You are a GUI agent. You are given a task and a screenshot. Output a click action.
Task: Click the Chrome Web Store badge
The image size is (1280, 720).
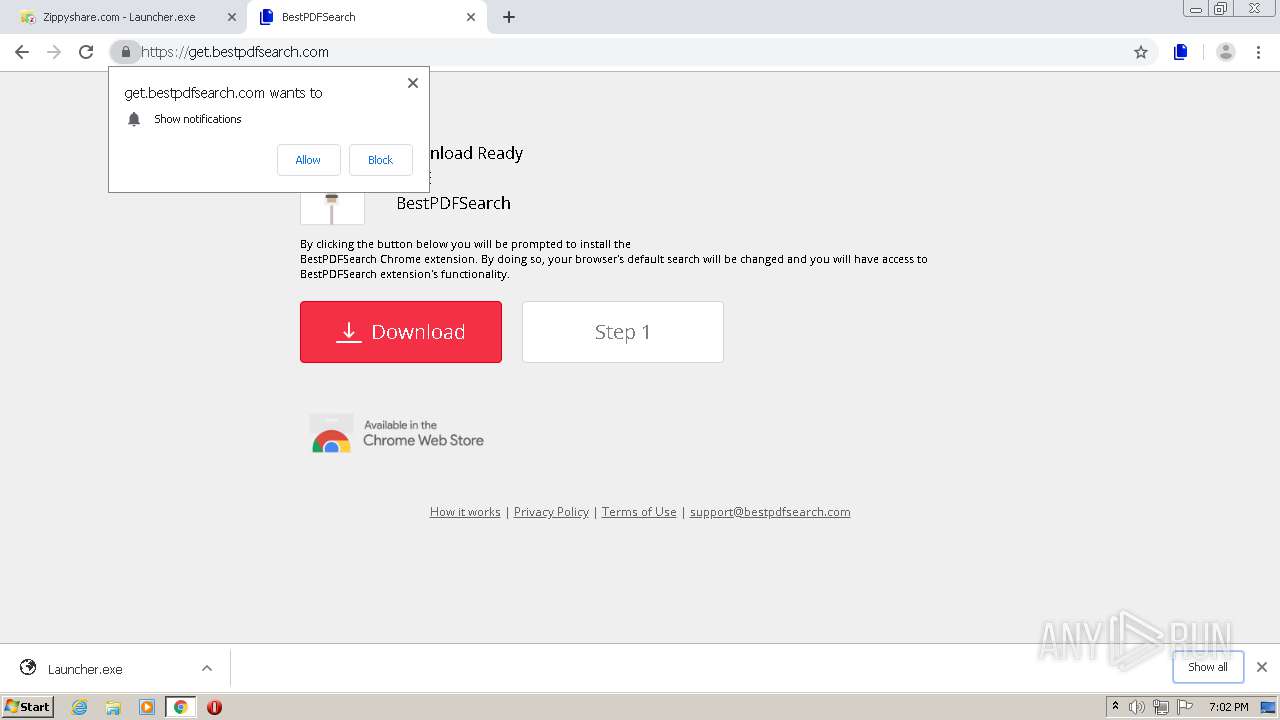[x=397, y=433]
